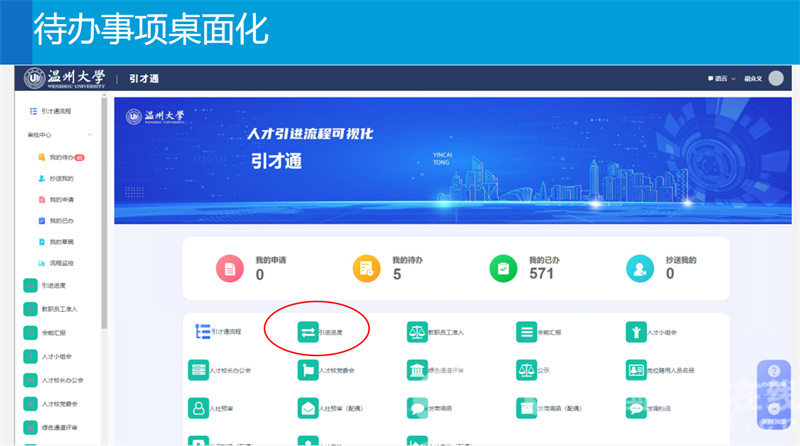The image size is (800, 446).
Task: Click orange 我的待办 icon card
Action: coord(366,268)
